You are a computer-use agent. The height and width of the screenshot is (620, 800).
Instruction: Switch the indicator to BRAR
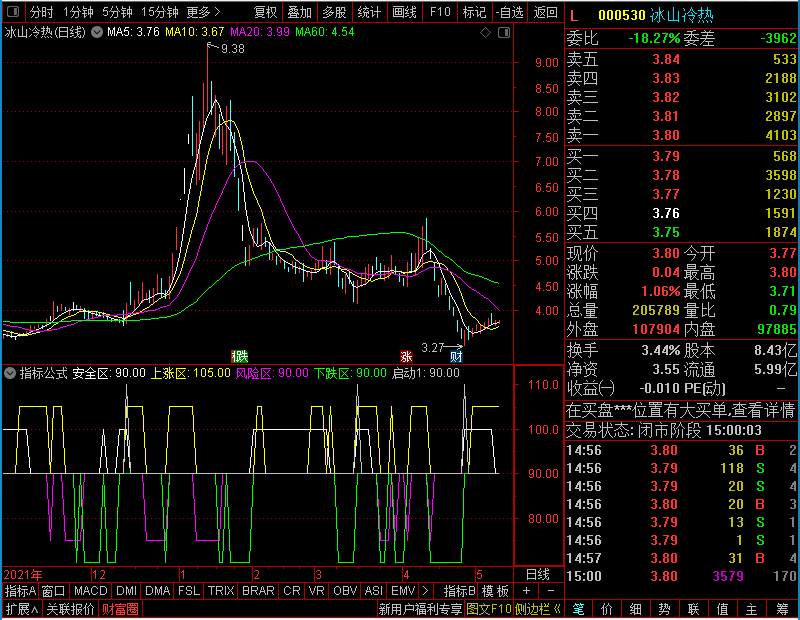tap(258, 591)
